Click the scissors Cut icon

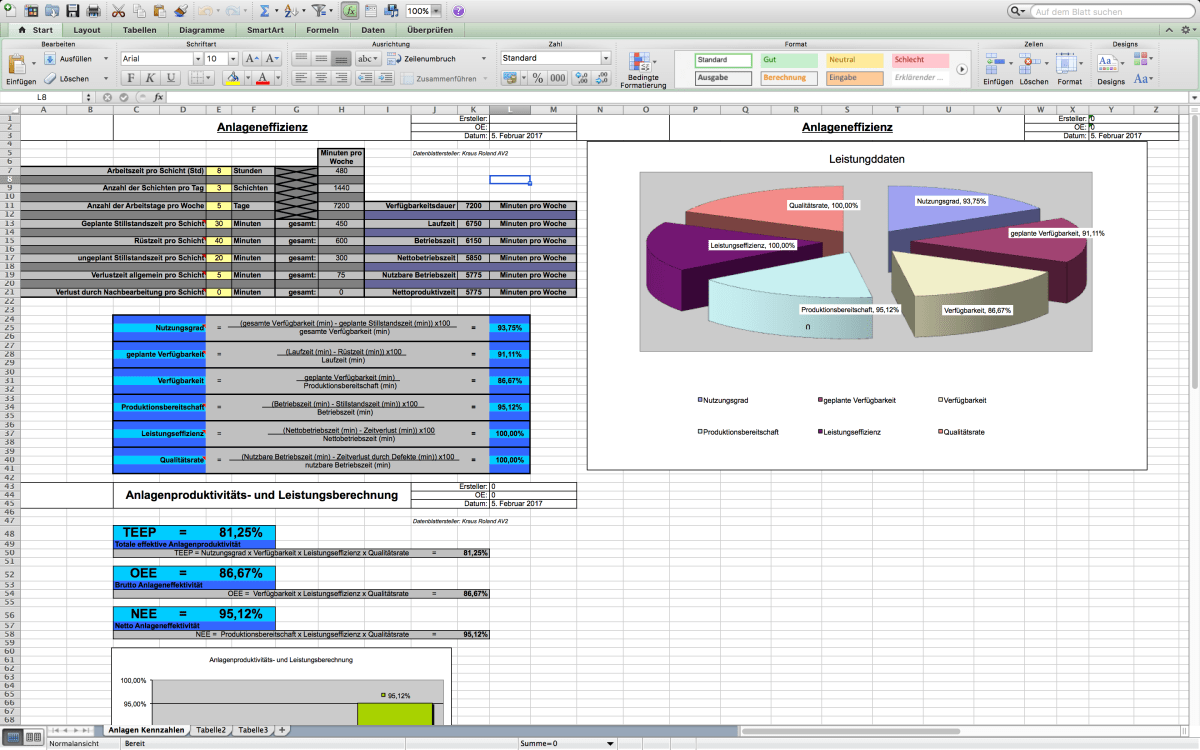pos(119,11)
